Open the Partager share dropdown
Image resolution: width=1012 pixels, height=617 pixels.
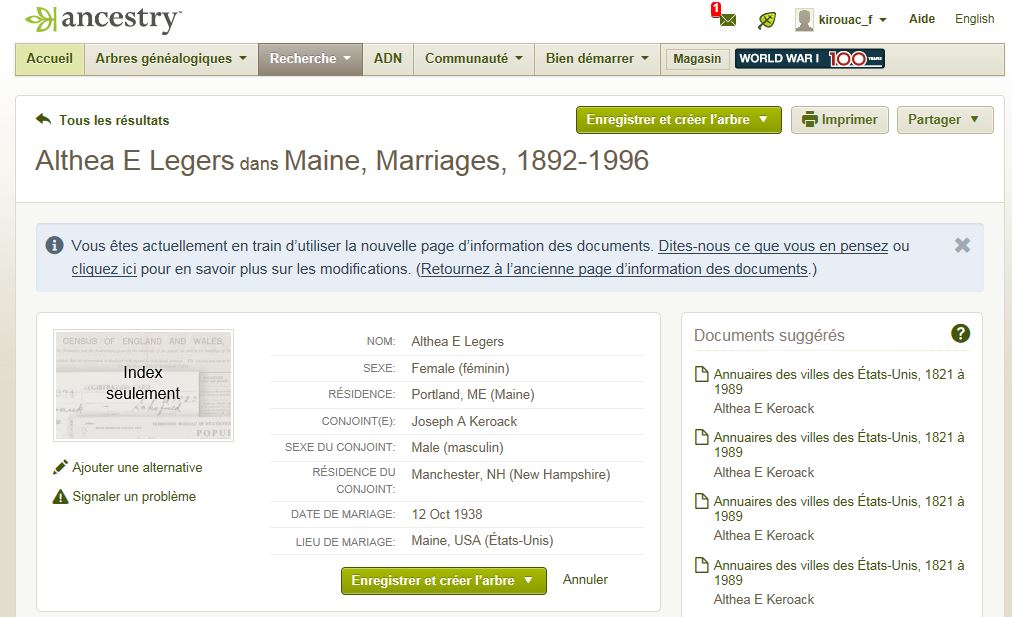[x=945, y=120]
